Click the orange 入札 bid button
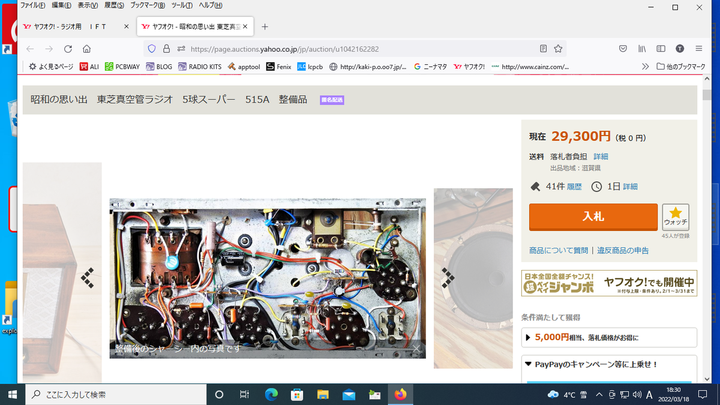720x405 pixels. [593, 216]
